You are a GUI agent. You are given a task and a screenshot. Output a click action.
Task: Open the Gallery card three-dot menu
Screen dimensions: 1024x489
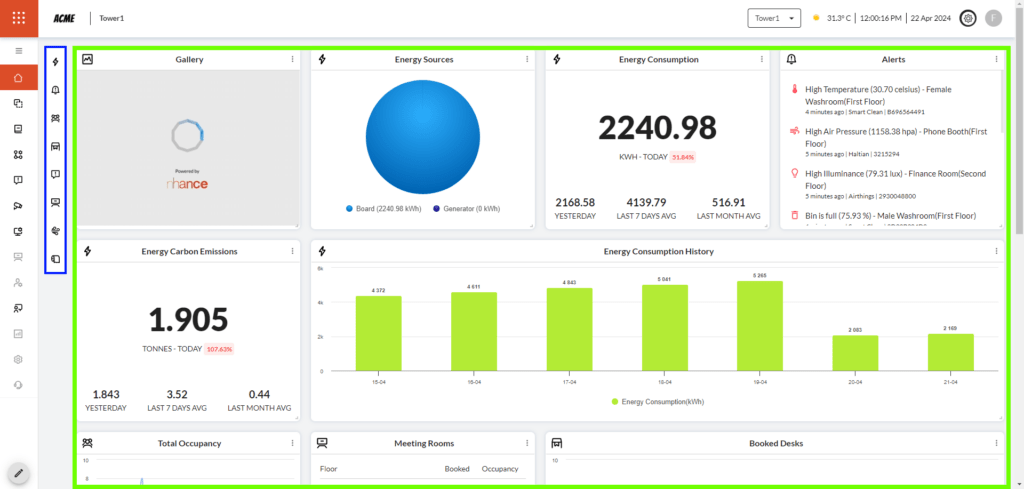click(292, 59)
